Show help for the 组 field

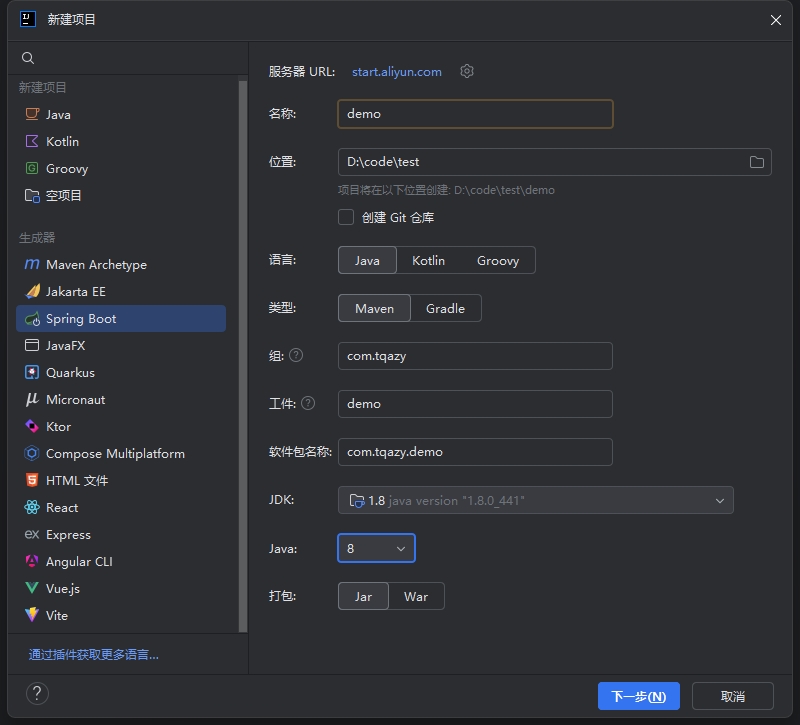click(296, 355)
